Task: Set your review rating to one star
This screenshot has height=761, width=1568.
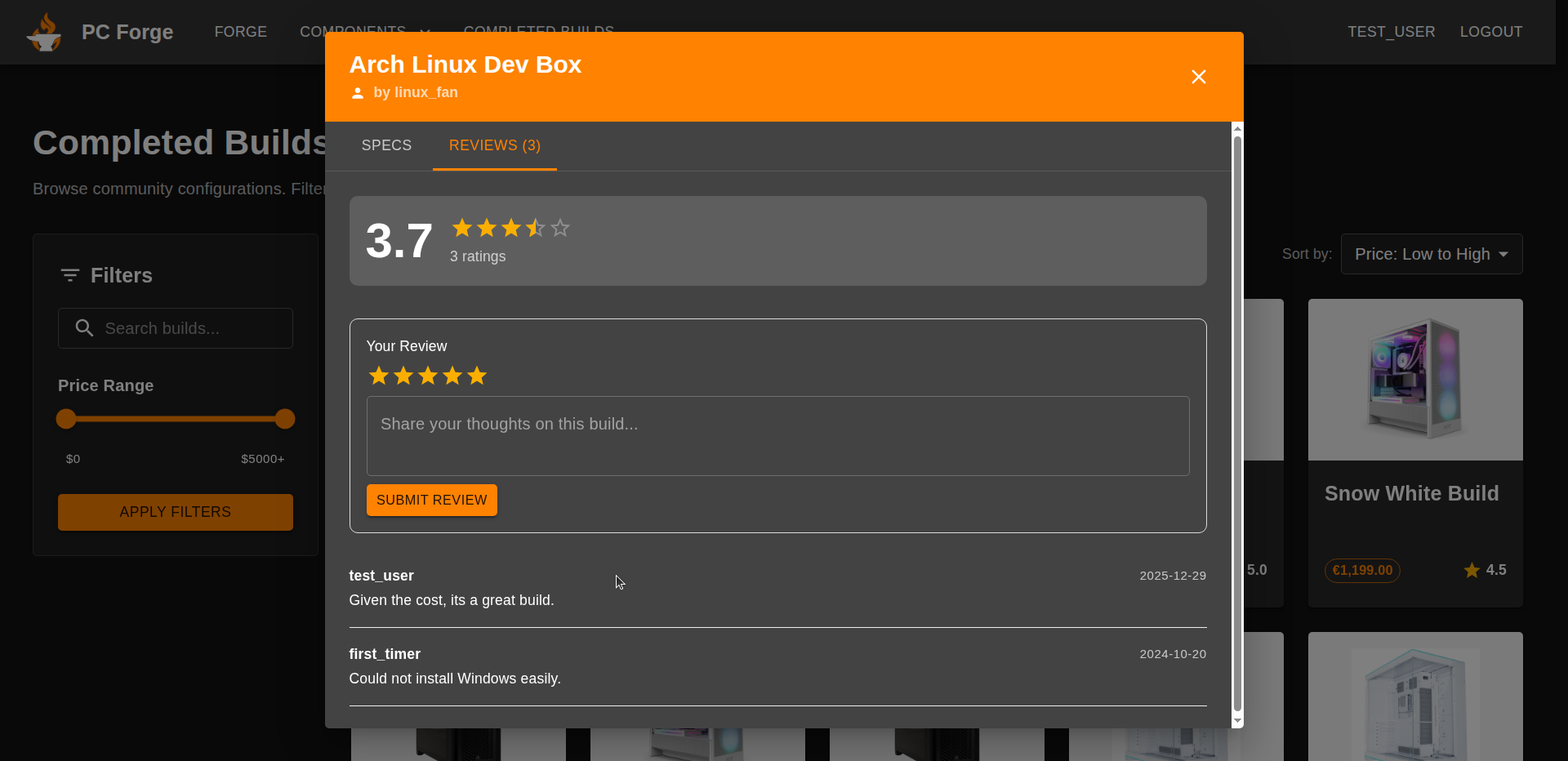Action: click(379, 376)
